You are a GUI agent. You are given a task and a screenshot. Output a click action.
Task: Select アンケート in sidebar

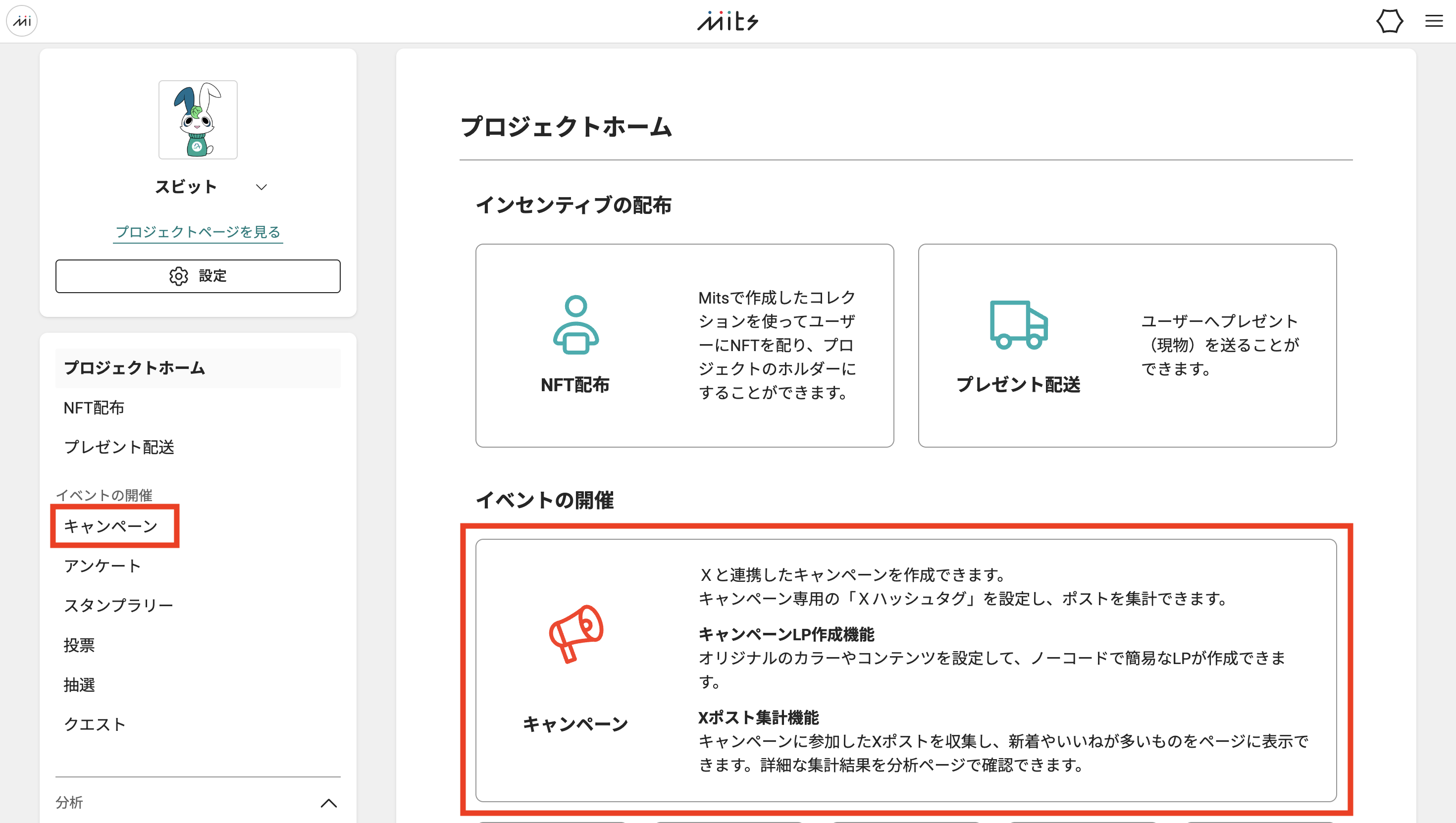click(x=103, y=566)
